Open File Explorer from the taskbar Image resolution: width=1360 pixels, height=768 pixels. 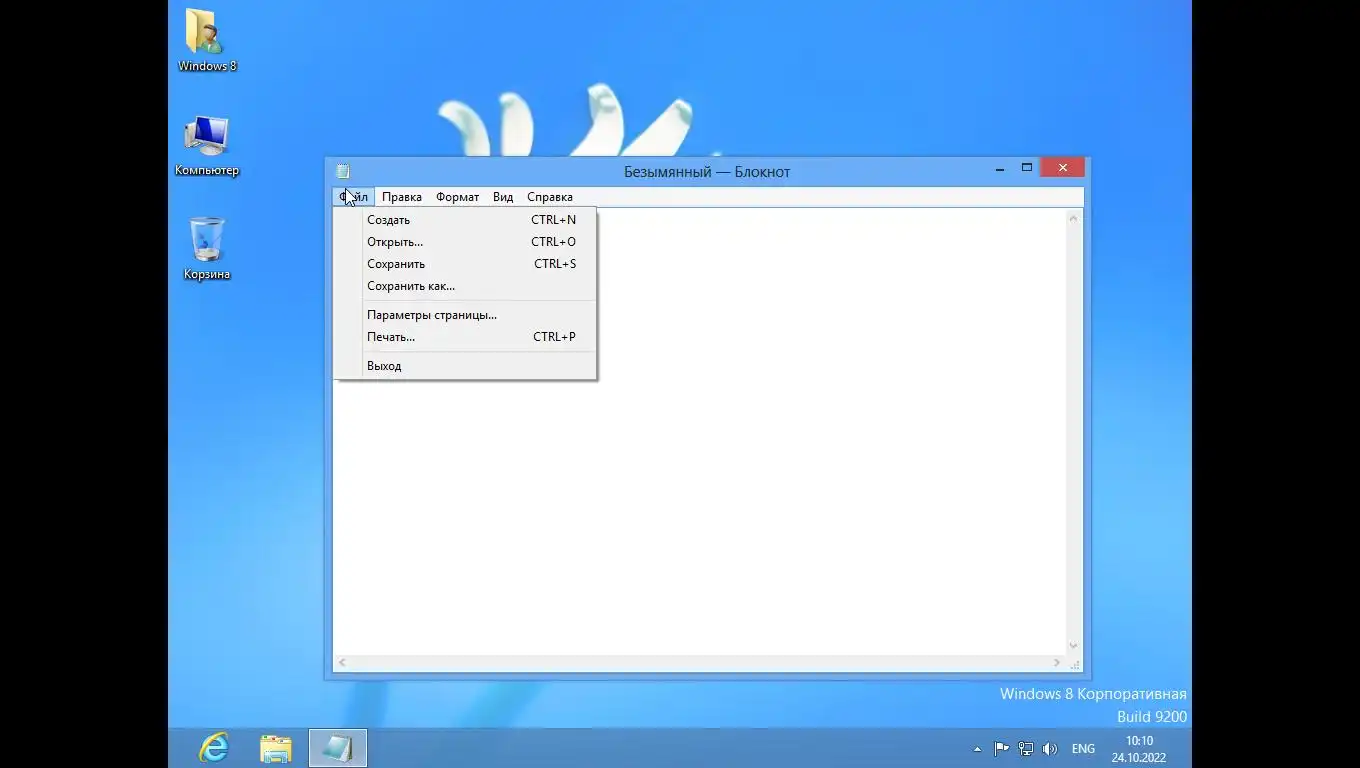[276, 748]
